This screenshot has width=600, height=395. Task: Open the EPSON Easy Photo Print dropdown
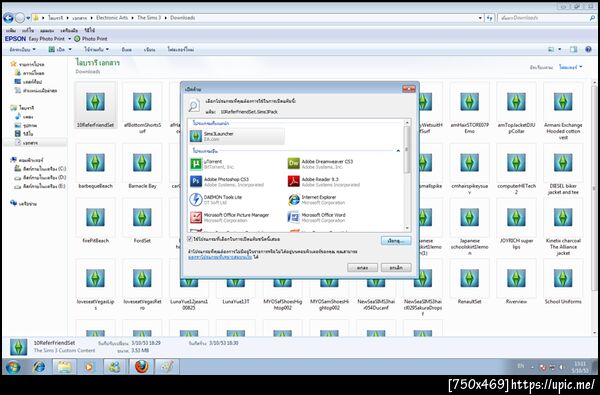coord(70,39)
